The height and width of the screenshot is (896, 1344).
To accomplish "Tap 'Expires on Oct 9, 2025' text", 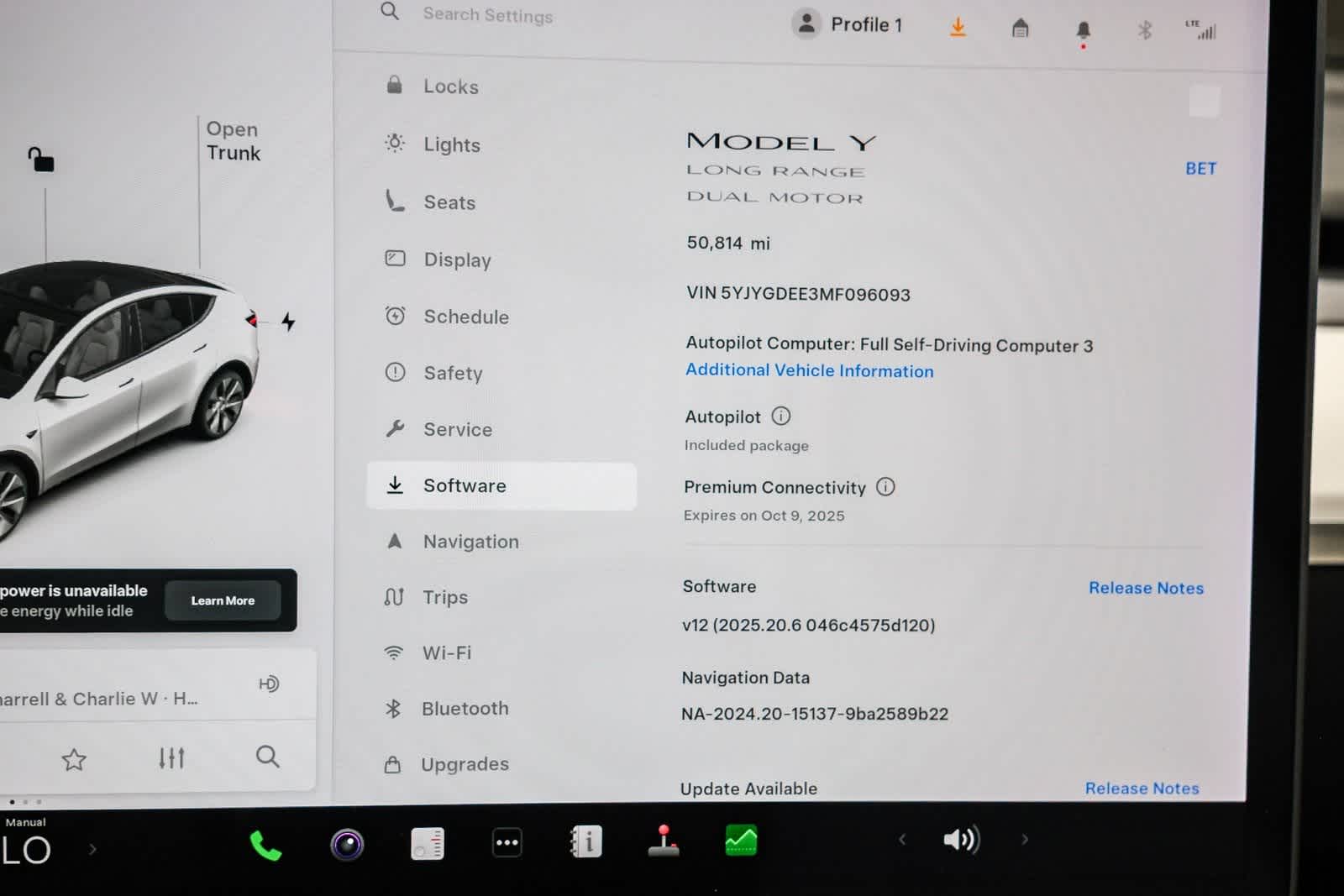I will (764, 516).
